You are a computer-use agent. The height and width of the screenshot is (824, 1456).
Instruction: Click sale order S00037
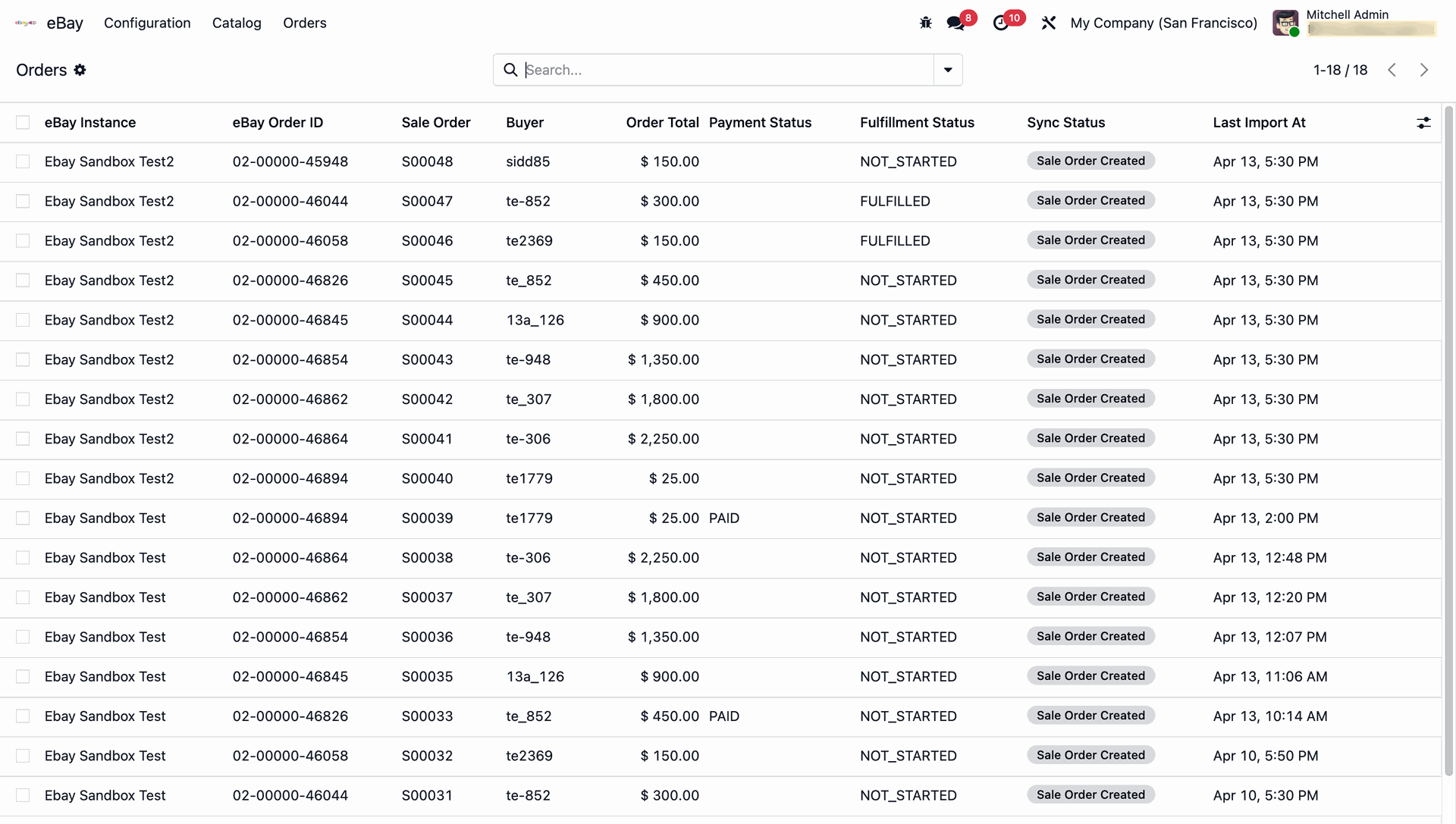click(x=427, y=597)
